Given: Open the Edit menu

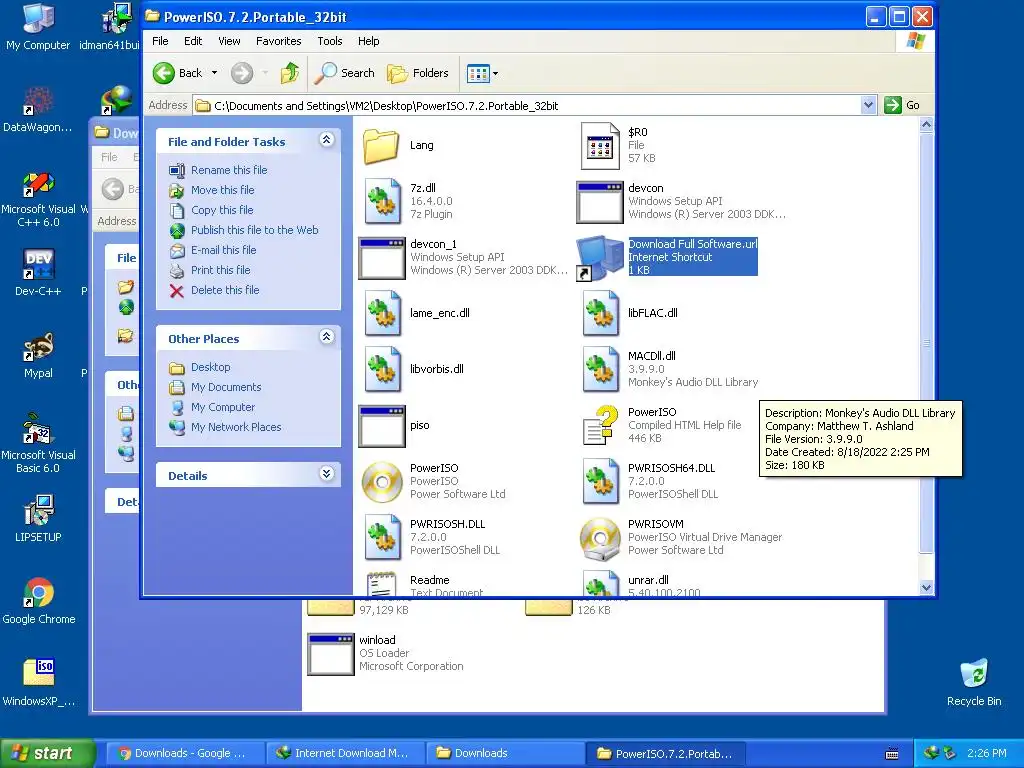Looking at the screenshot, I should click(193, 41).
